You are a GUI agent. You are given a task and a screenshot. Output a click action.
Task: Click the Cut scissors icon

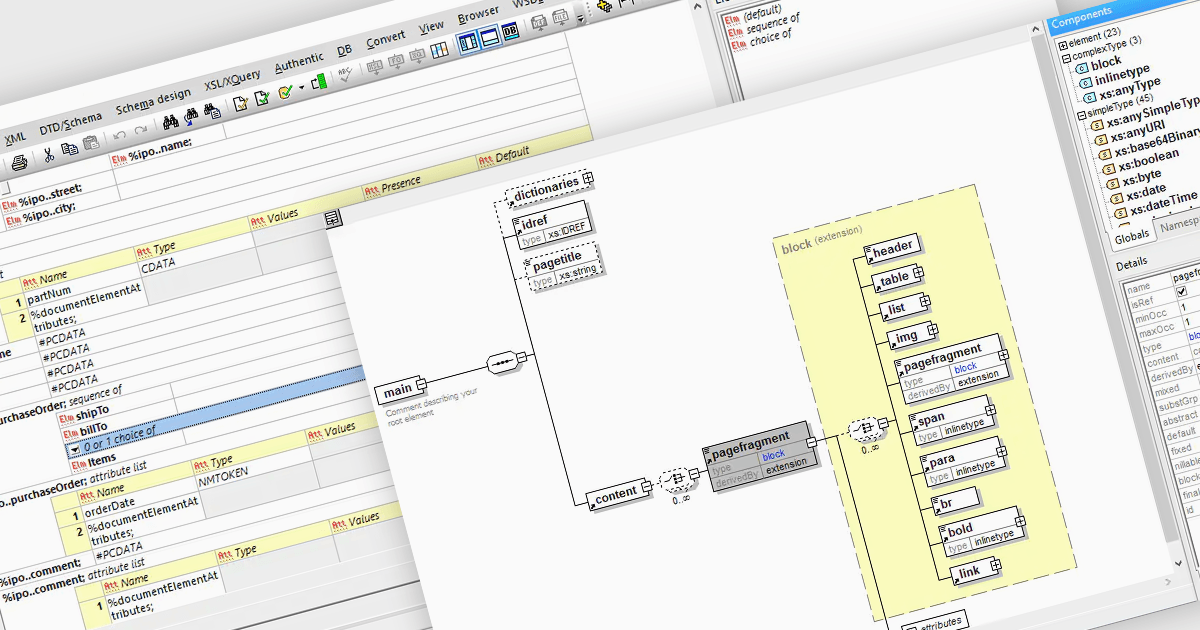(x=47, y=155)
